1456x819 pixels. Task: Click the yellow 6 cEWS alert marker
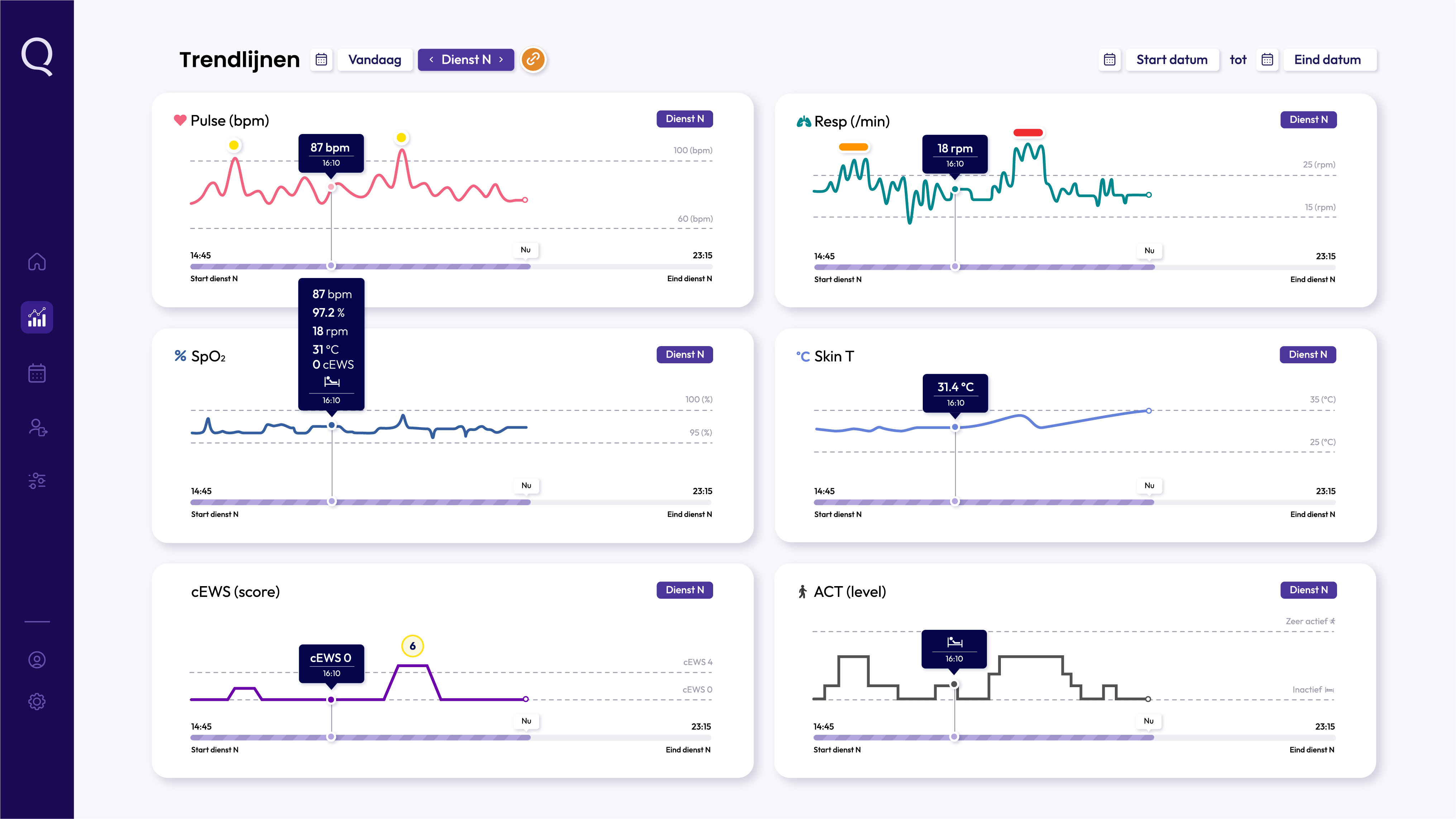[412, 646]
